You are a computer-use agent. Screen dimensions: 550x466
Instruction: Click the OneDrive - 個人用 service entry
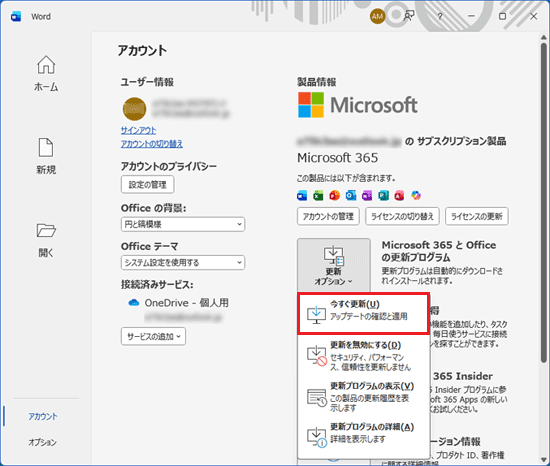click(x=179, y=303)
